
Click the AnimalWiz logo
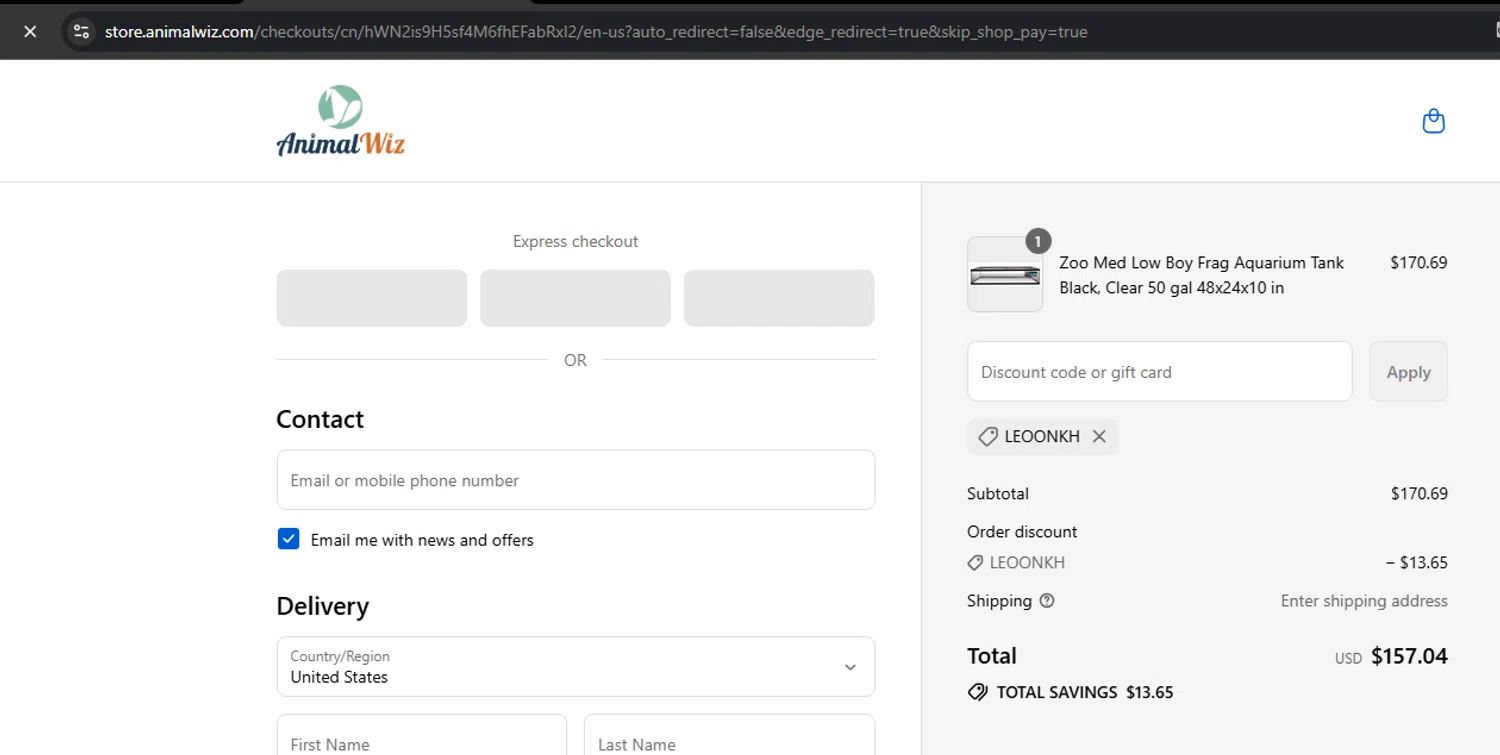pos(340,121)
